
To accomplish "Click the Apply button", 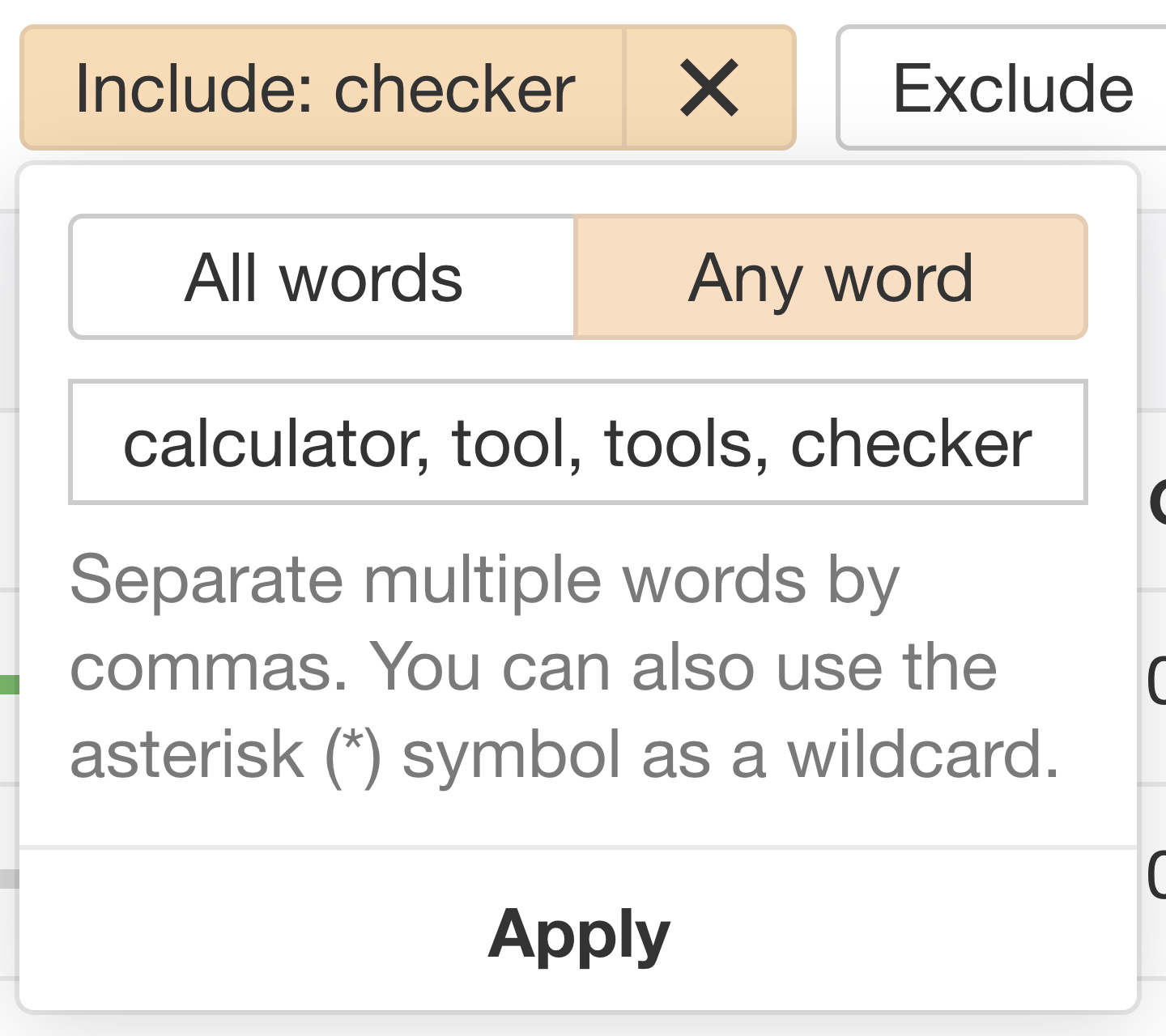I will click(578, 933).
